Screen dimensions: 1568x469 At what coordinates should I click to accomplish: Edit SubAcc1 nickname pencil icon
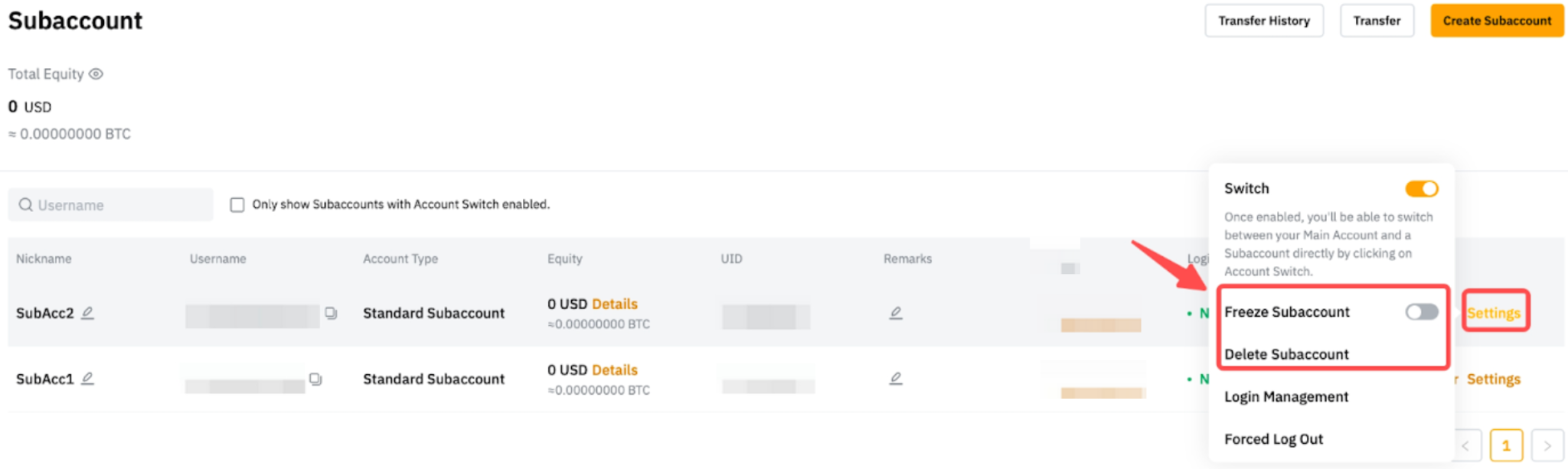(x=88, y=379)
